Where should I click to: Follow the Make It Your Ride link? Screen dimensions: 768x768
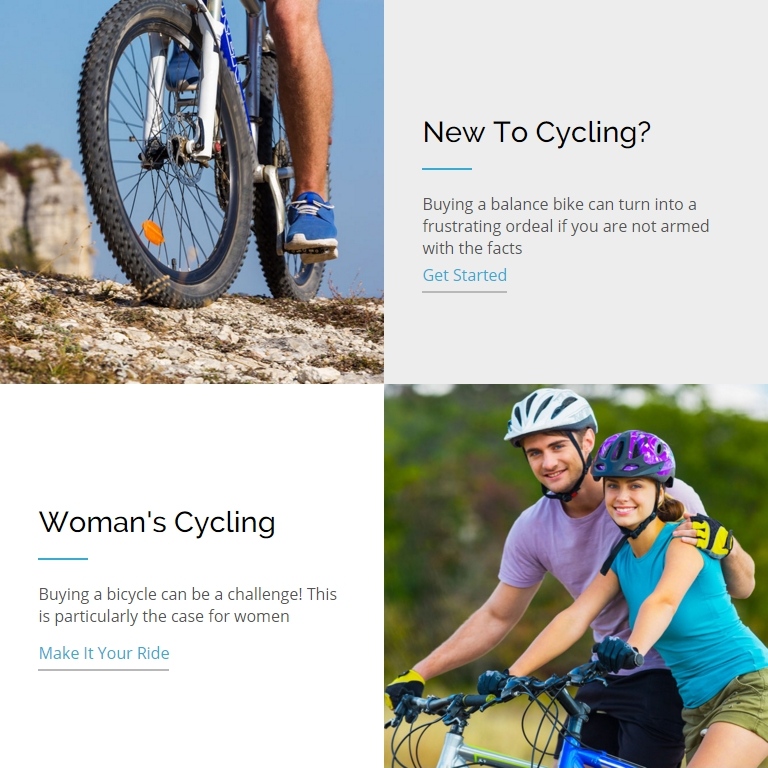coord(104,653)
